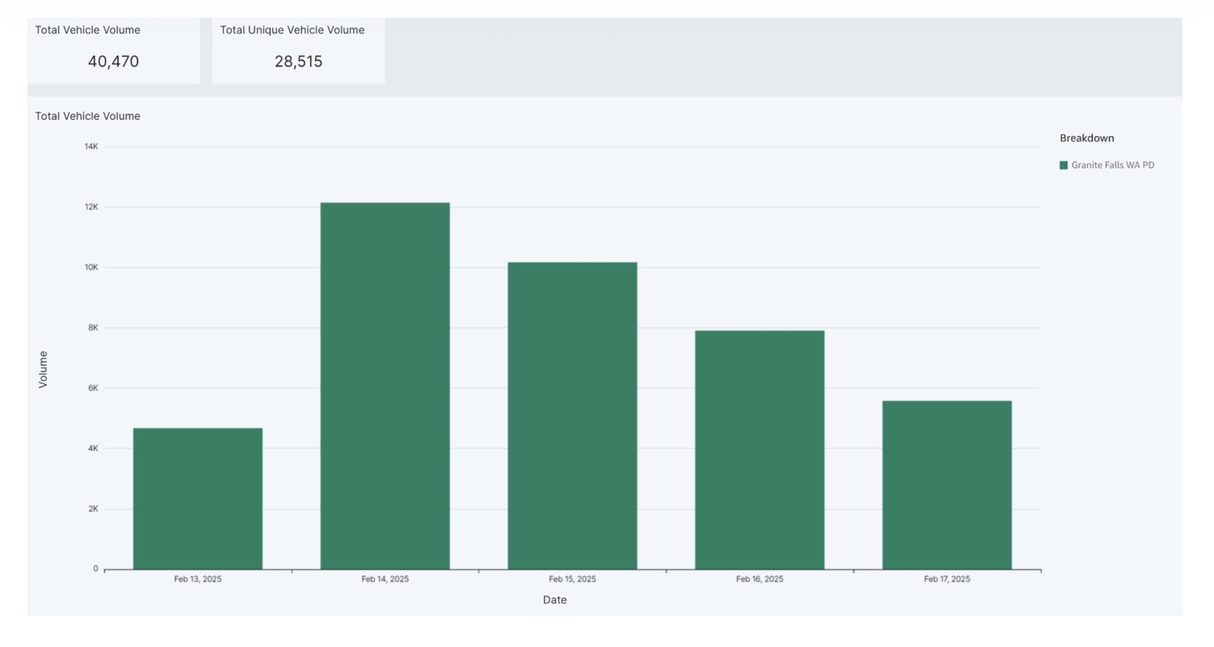Click the Date axis title
Image resolution: width=1214 pixels, height=647 pixels.
tap(555, 600)
